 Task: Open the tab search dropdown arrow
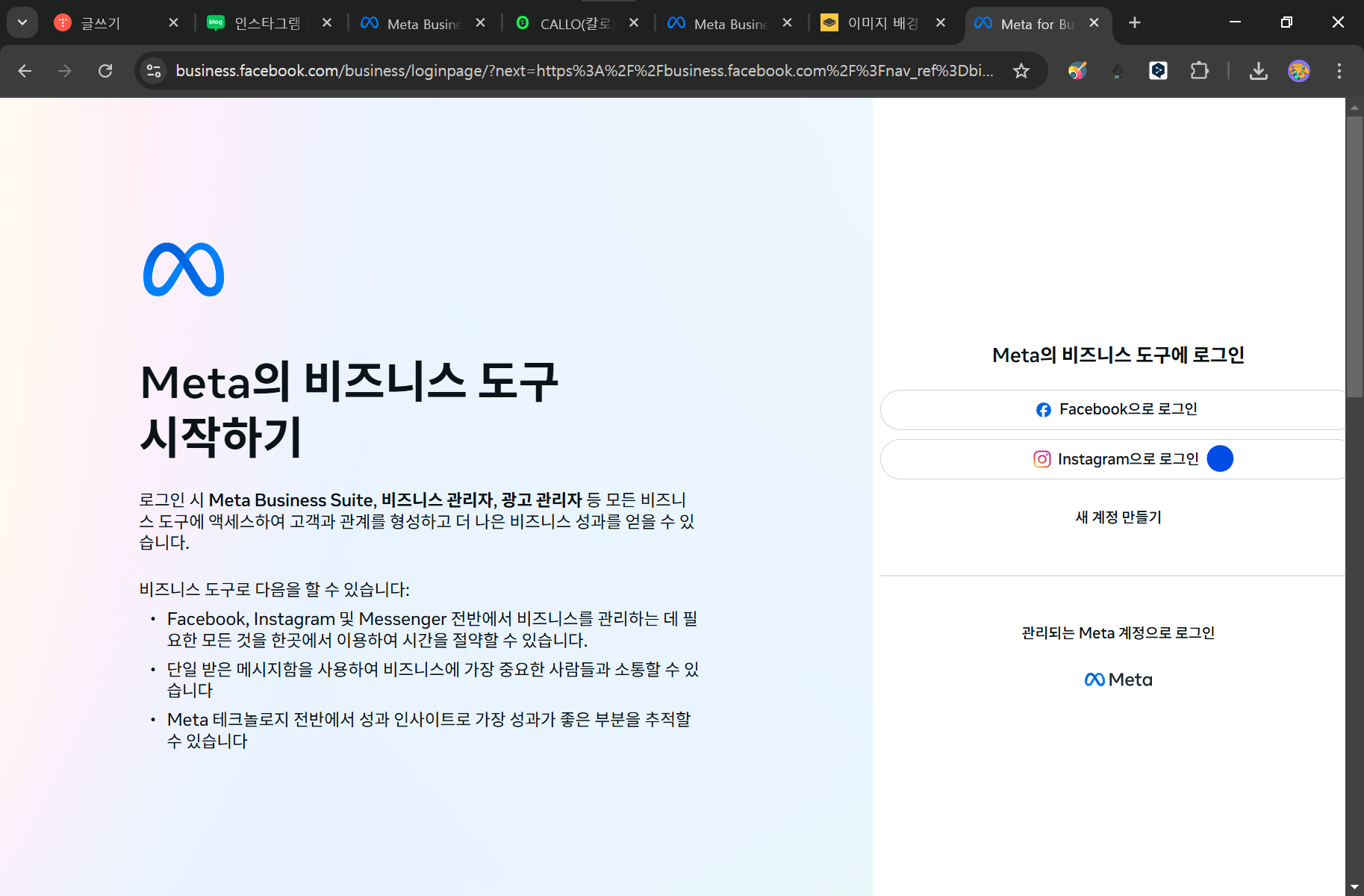pyautogui.click(x=22, y=22)
